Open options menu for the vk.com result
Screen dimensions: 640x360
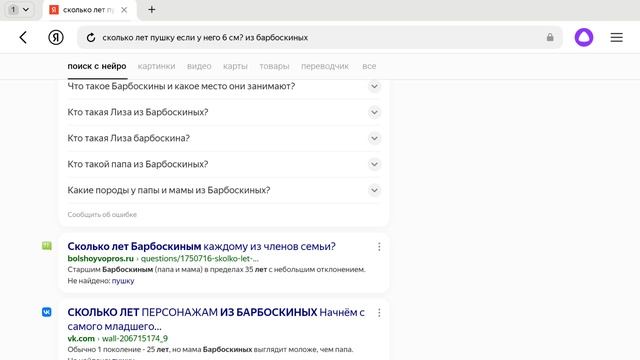(x=379, y=313)
